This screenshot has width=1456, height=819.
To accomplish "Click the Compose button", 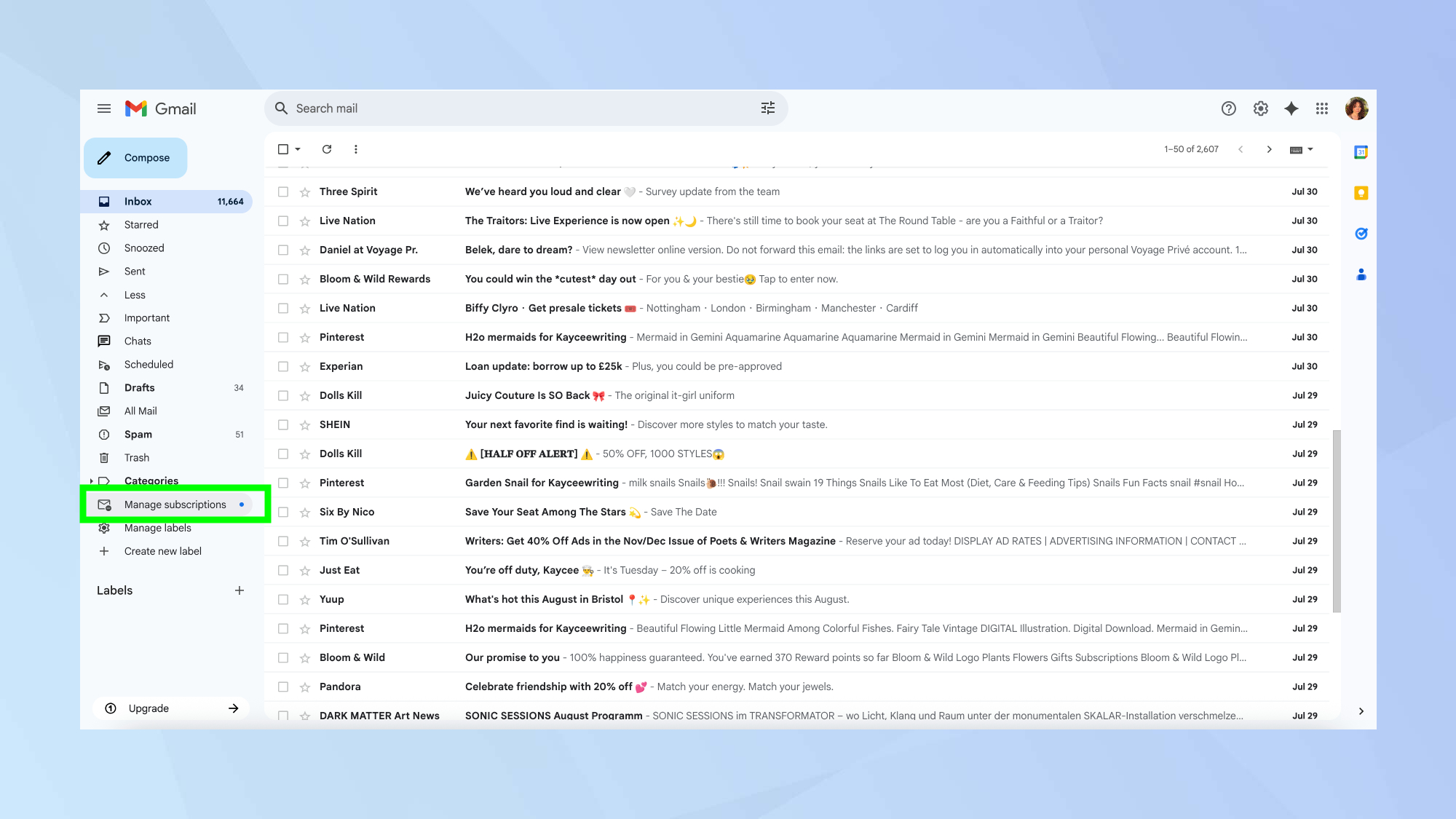I will pos(135,157).
